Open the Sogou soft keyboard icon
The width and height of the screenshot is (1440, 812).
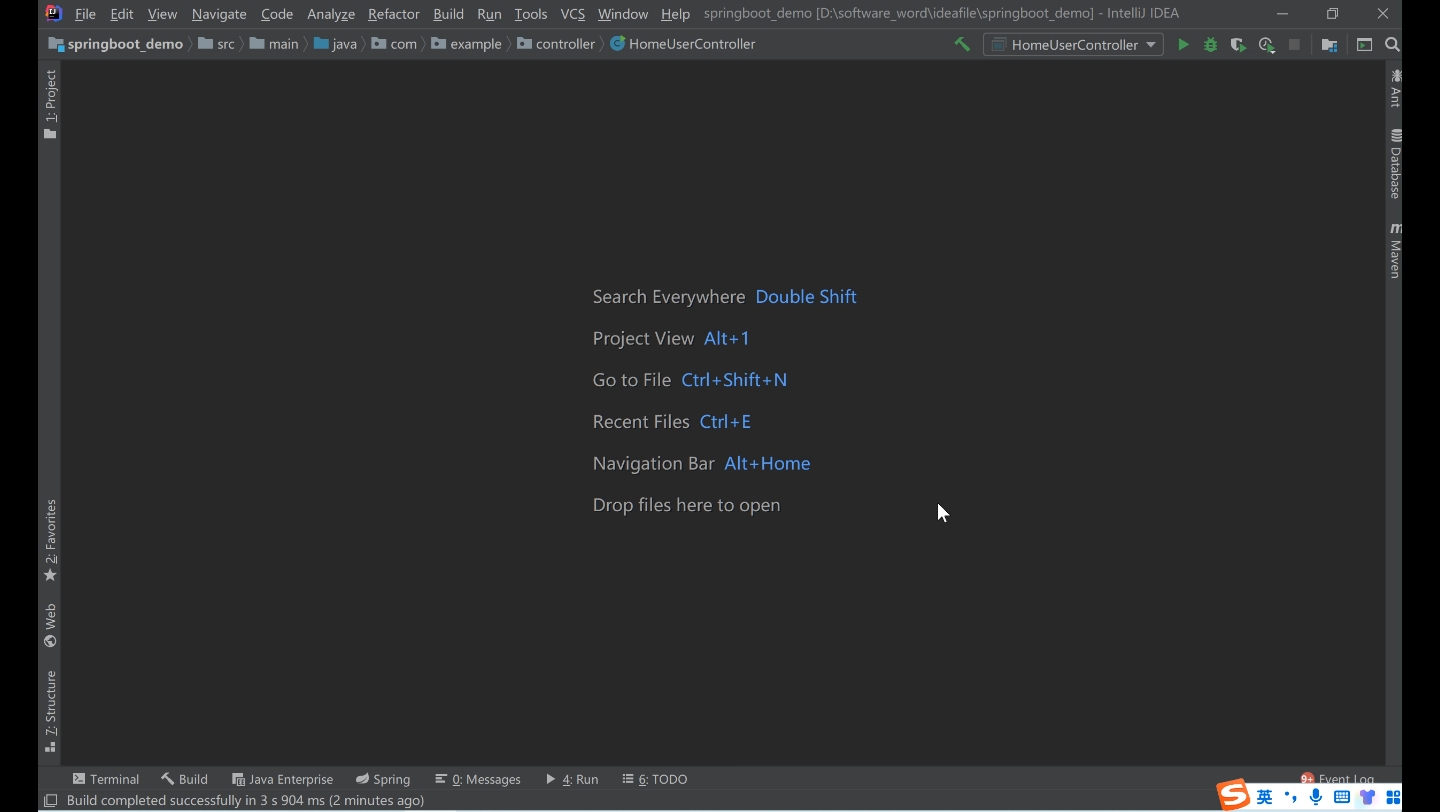coord(1342,797)
